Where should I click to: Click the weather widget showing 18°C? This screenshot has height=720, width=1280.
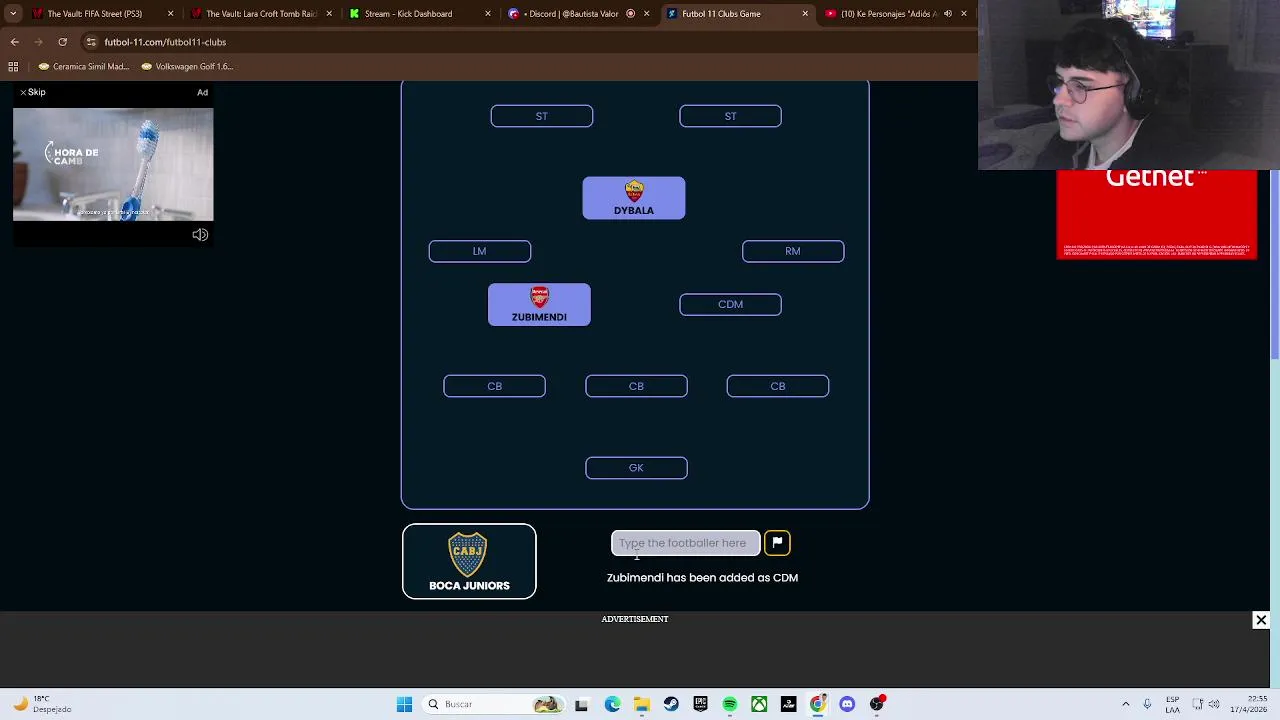[x=40, y=704]
